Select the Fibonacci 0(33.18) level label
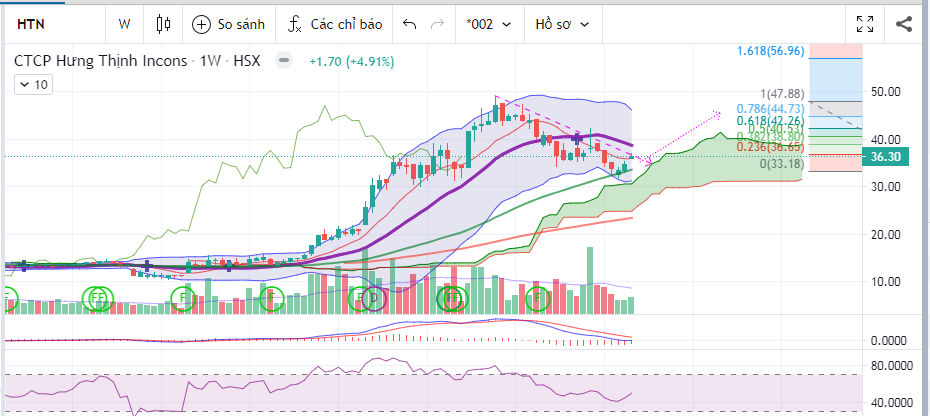 (782, 163)
